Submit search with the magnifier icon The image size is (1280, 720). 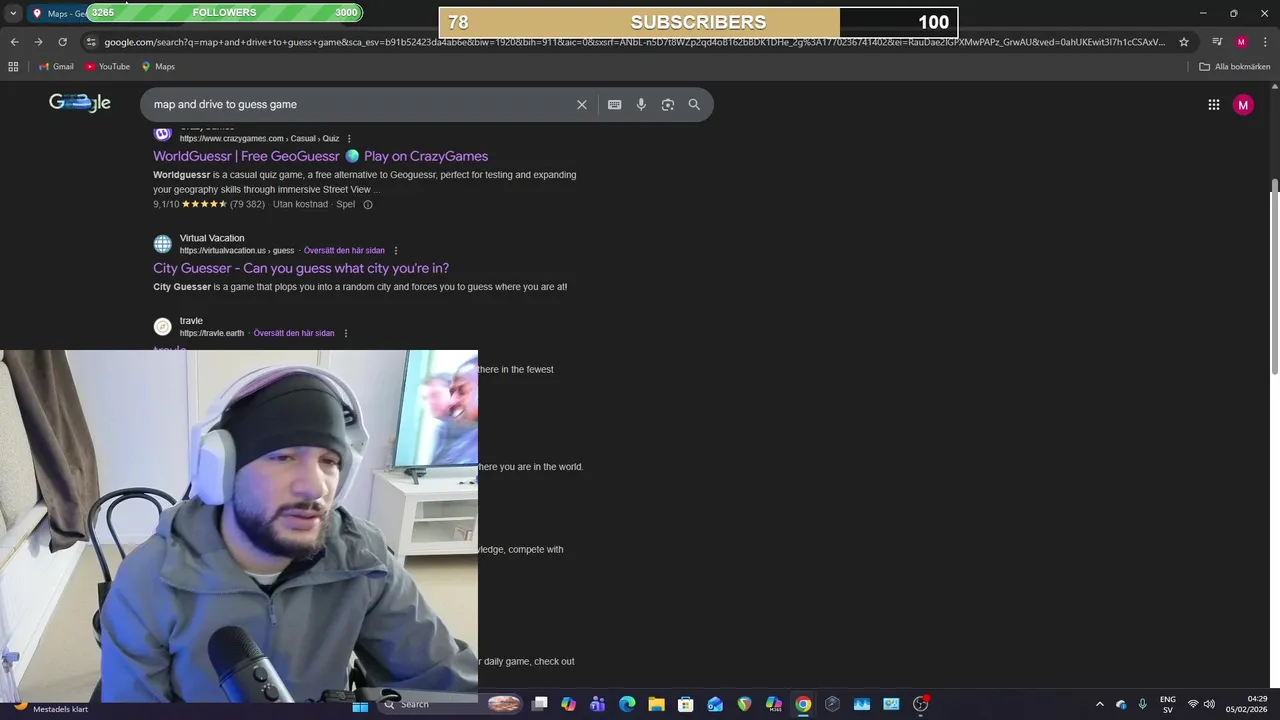[x=694, y=104]
